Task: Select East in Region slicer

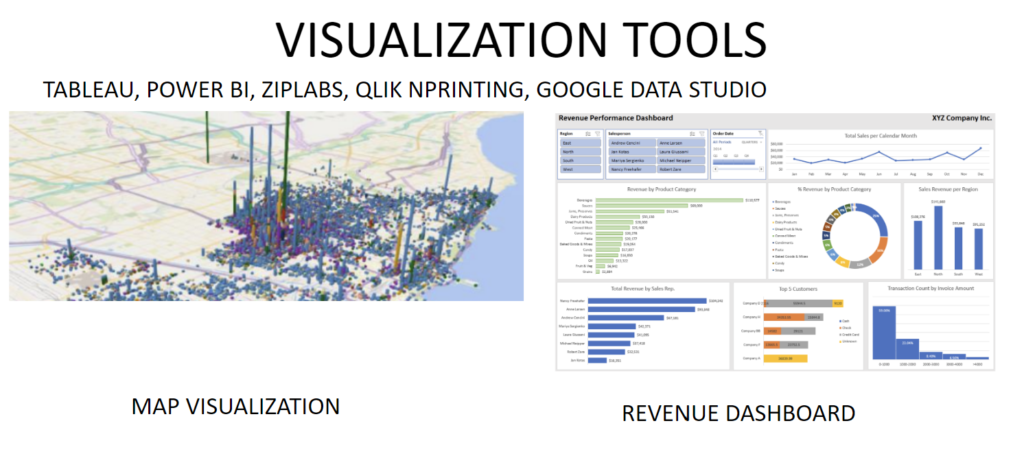Action: pos(580,142)
